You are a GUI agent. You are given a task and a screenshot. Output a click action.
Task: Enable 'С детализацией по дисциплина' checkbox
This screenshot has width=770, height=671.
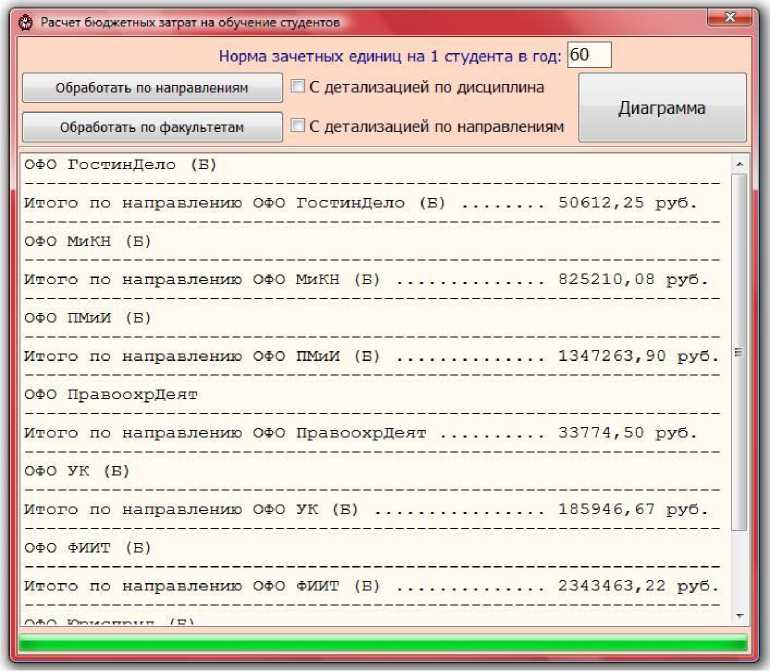(x=298, y=87)
